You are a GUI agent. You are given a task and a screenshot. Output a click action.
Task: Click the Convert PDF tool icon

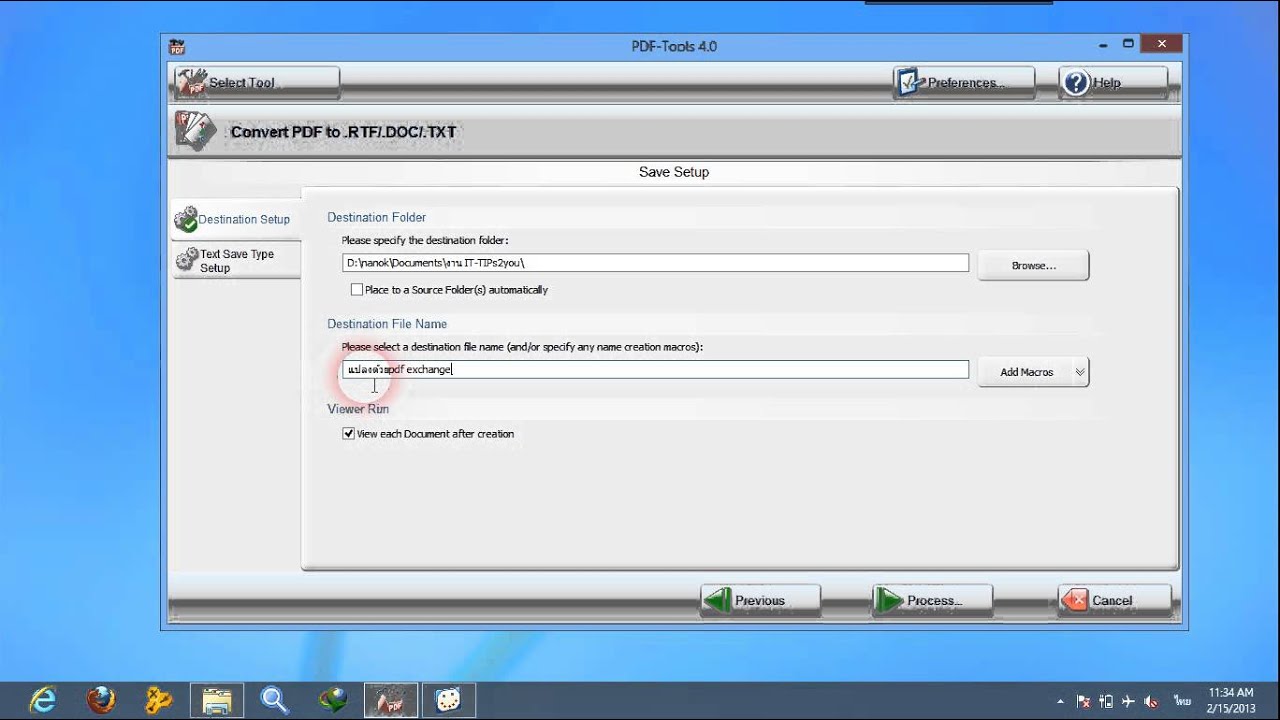click(195, 131)
